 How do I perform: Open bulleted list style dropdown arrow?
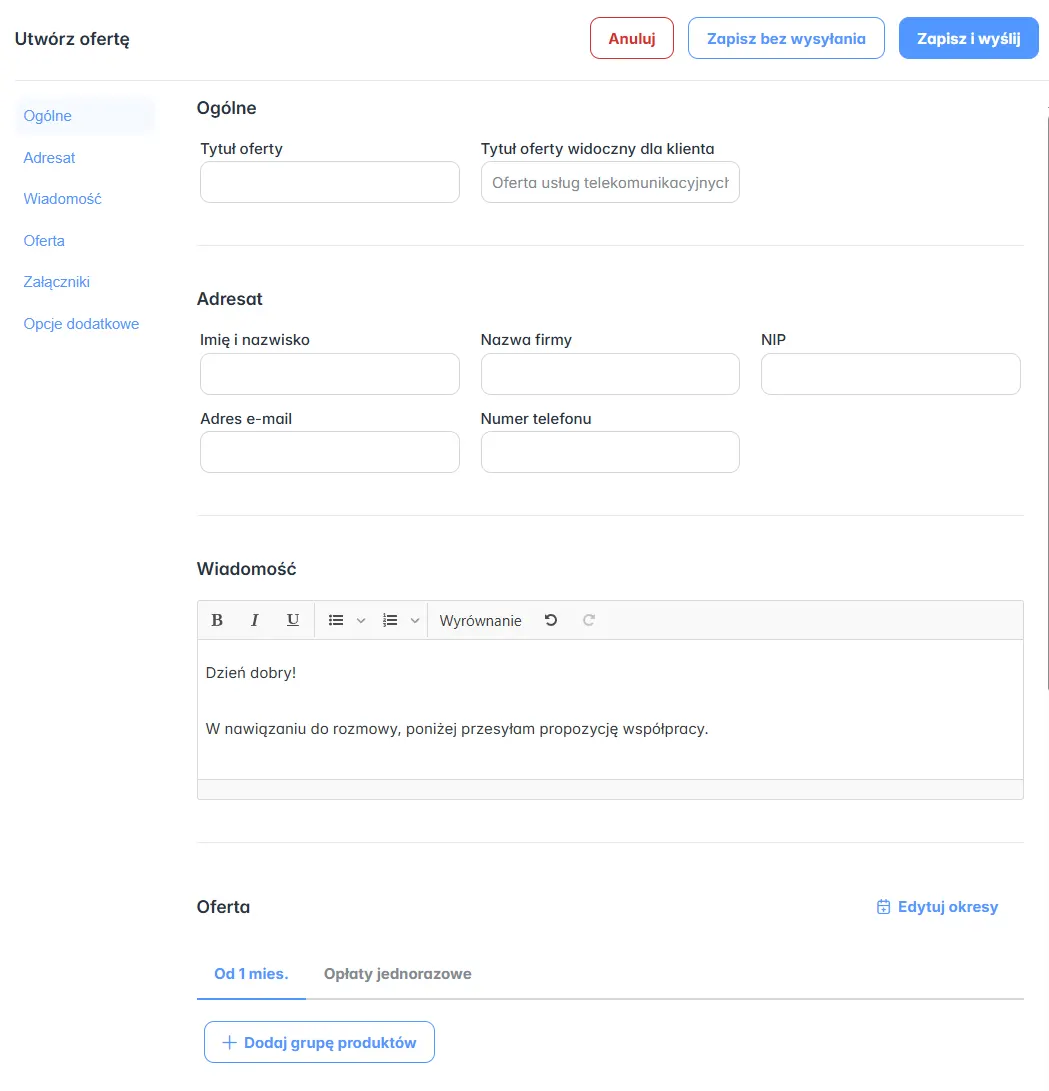pyautogui.click(x=361, y=620)
